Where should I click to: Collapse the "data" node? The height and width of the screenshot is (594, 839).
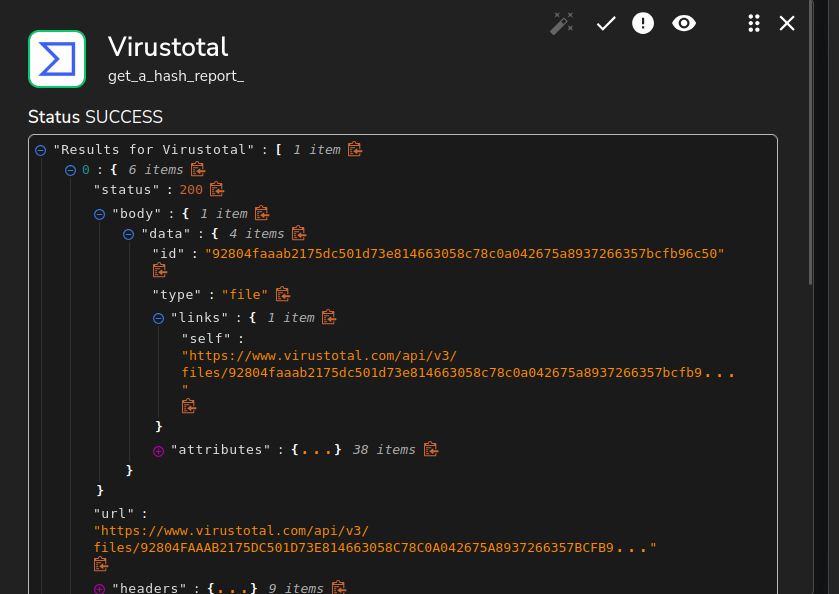click(x=130, y=234)
